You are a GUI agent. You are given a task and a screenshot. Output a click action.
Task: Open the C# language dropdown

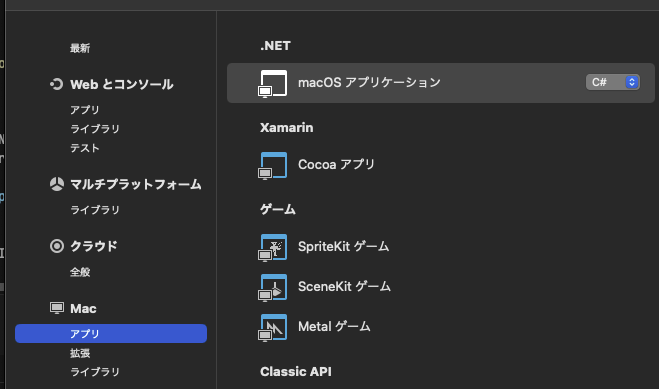tap(613, 82)
